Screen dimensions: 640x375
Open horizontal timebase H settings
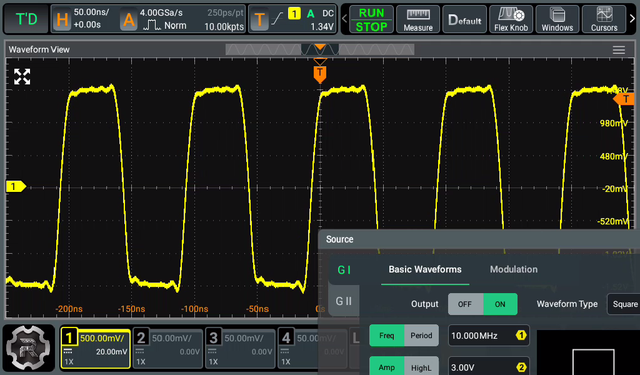point(62,19)
